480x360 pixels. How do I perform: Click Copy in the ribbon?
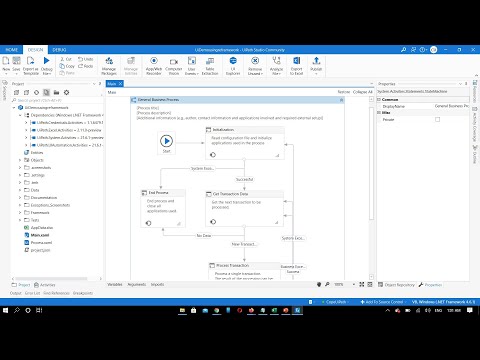pos(67,66)
